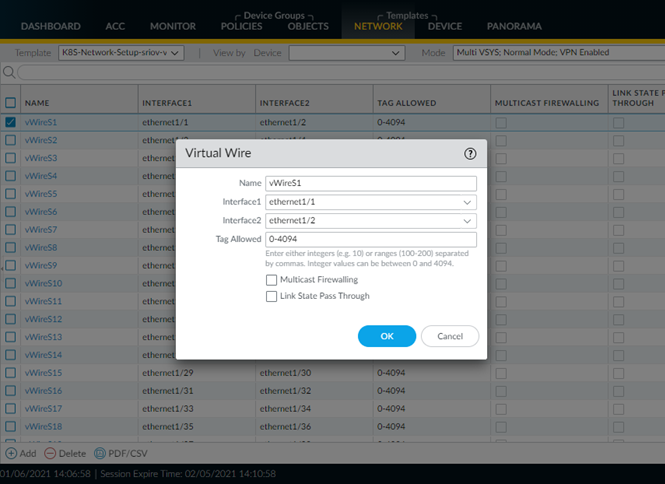Confirm with the OK button
The width and height of the screenshot is (665, 484).
click(386, 336)
